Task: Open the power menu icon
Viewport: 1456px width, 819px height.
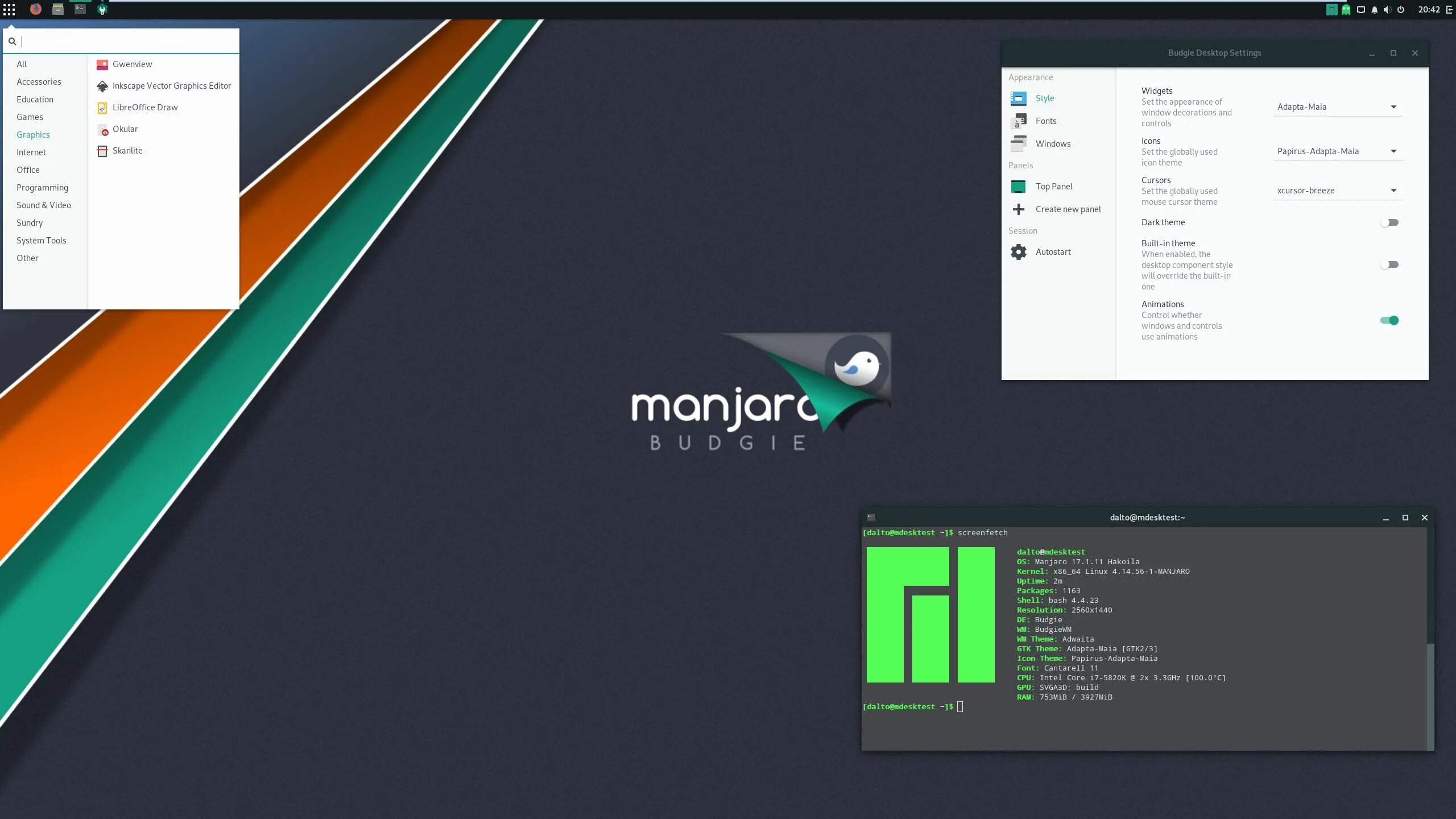Action: click(x=1401, y=10)
